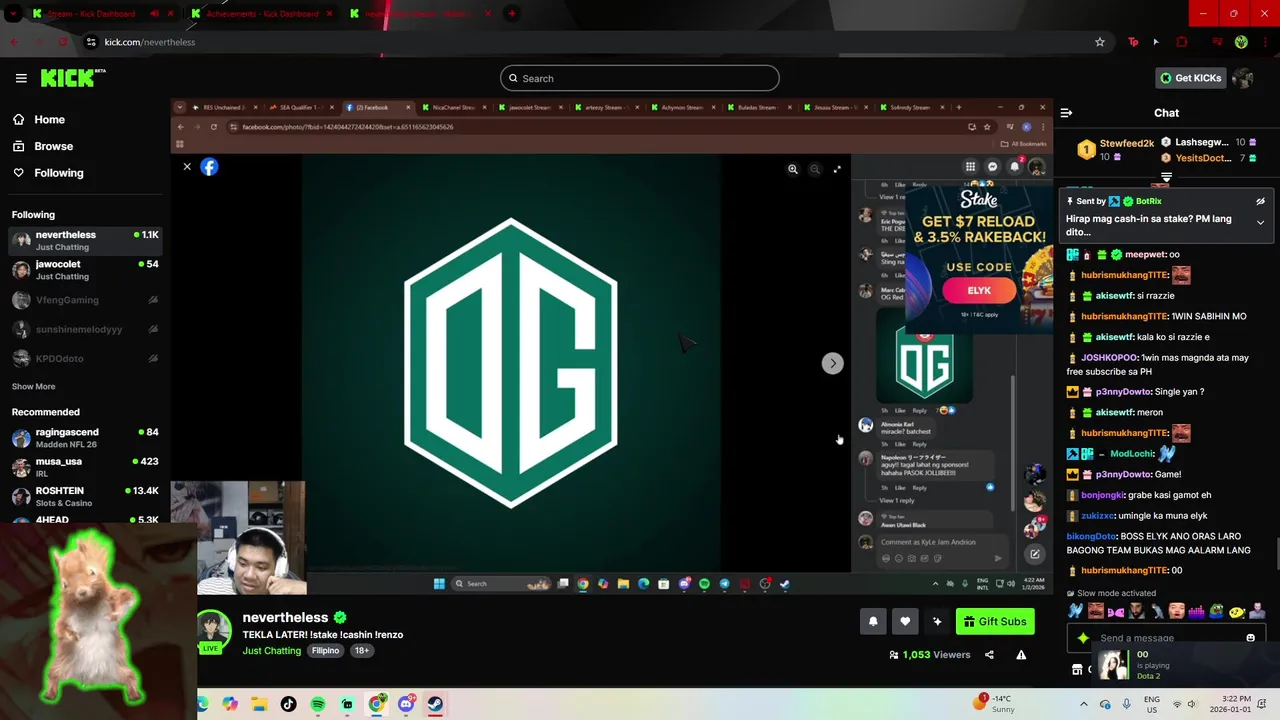The width and height of the screenshot is (1280, 720).
Task: Switch to Achievements - Kick Dashboard tab
Action: (262, 14)
